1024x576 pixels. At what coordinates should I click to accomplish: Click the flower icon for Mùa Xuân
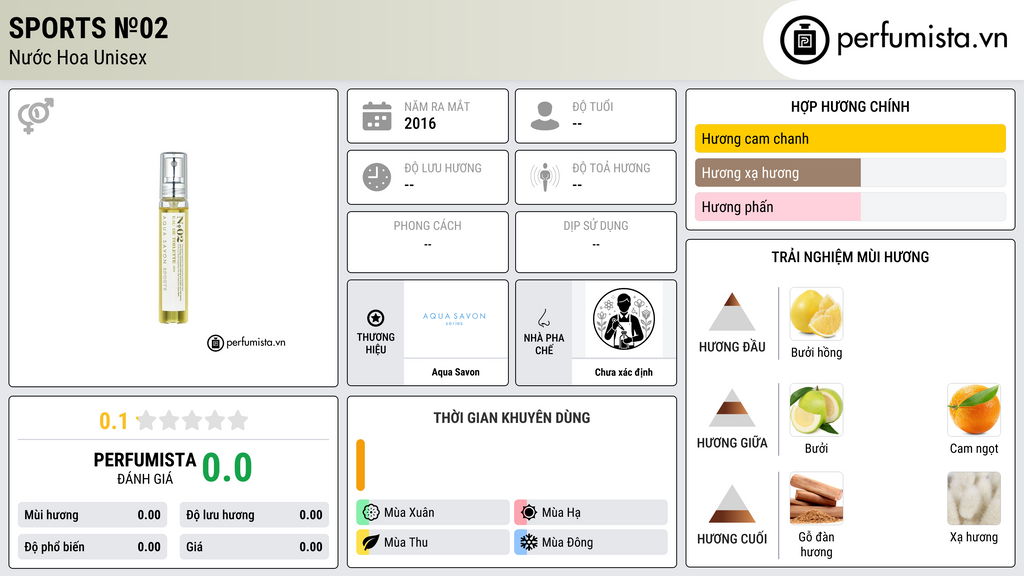pyautogui.click(x=371, y=512)
